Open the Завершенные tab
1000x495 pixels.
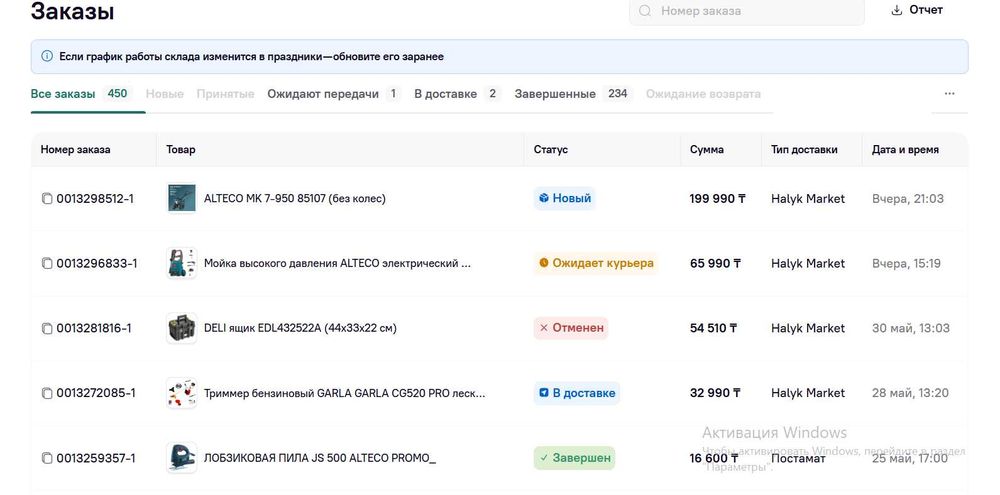point(573,94)
